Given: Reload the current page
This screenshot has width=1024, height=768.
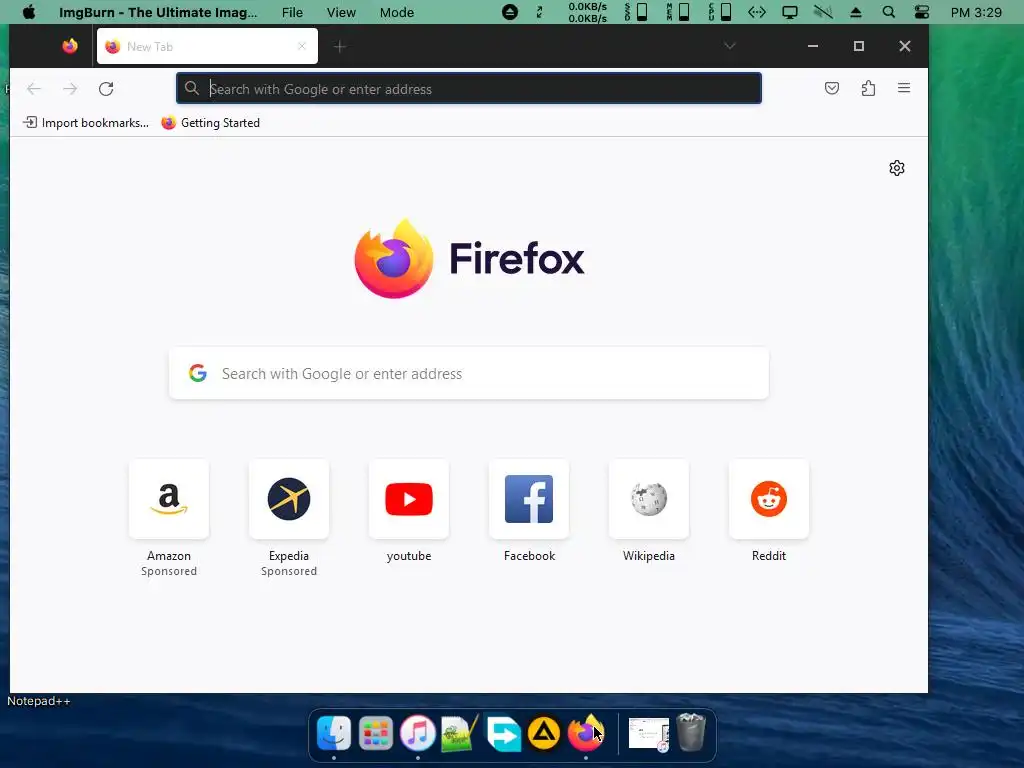Looking at the screenshot, I should pos(106,89).
